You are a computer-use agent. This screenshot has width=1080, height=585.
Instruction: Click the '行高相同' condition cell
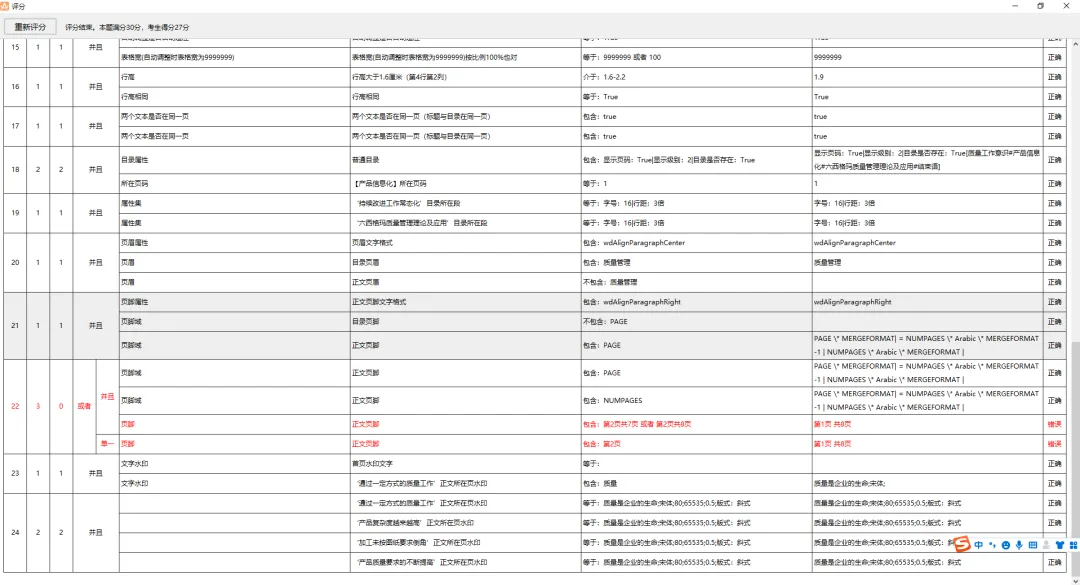click(x=234, y=97)
